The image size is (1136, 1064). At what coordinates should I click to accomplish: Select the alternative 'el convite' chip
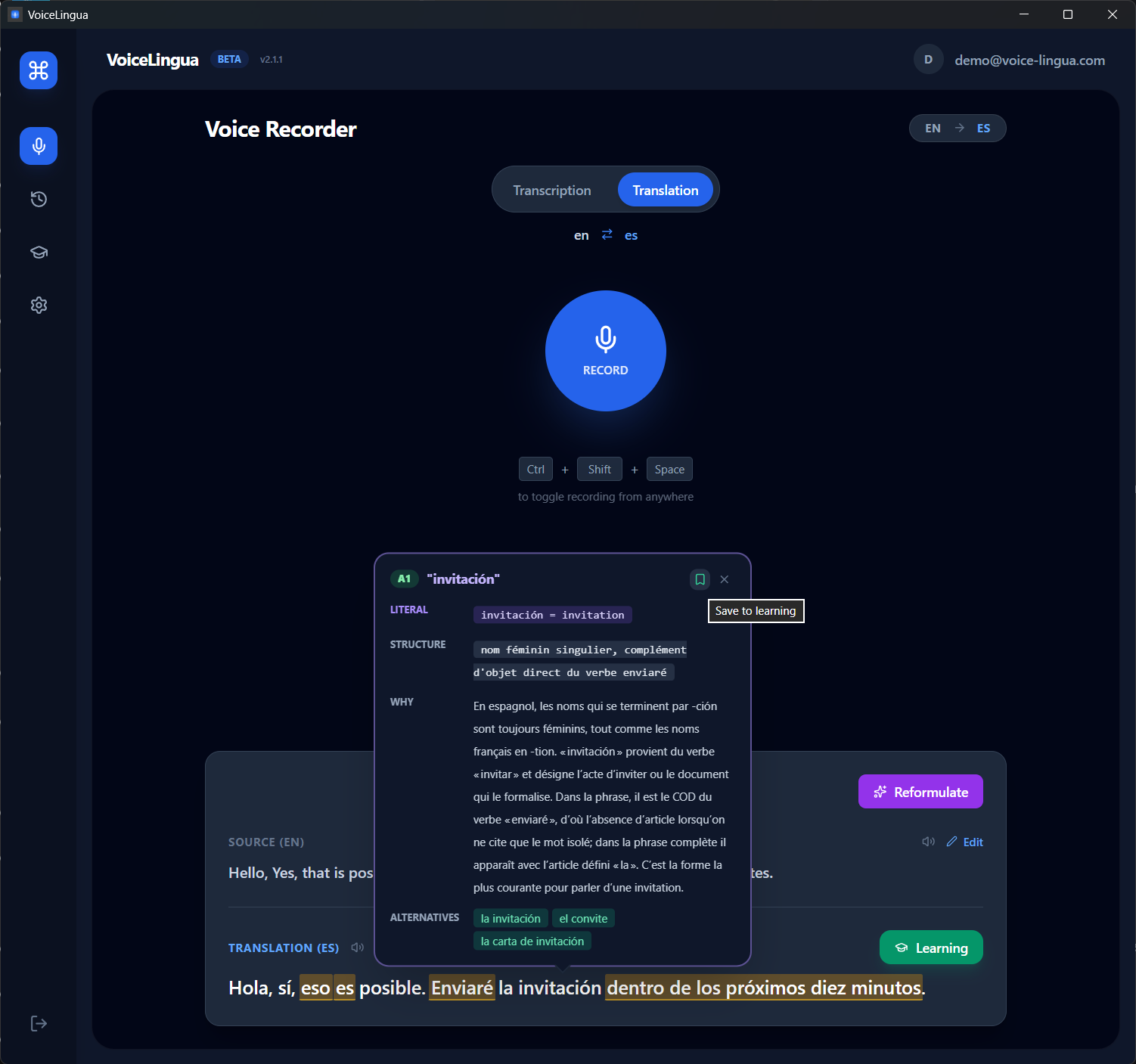(583, 918)
